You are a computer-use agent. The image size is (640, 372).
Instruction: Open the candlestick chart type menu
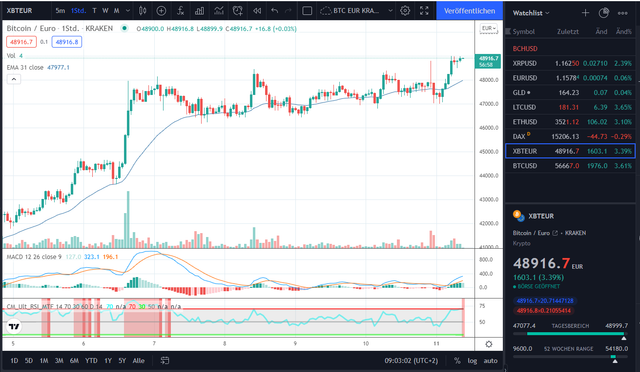pos(142,11)
